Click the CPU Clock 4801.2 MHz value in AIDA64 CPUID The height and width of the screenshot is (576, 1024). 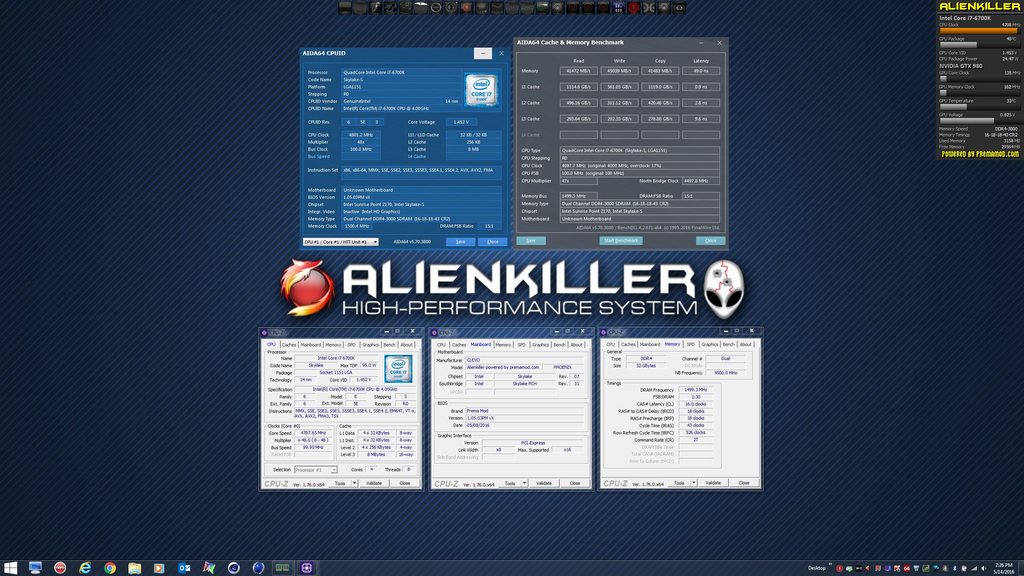coord(360,135)
